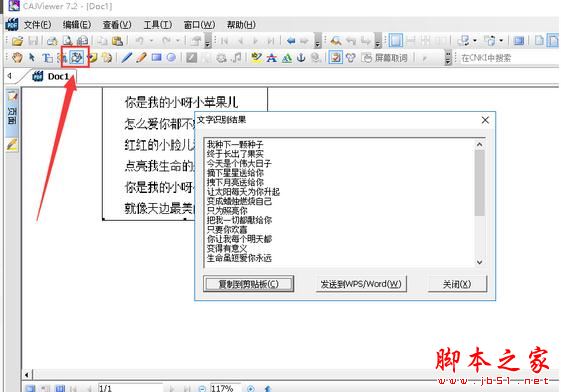Select the Text selection tool

tap(47, 58)
